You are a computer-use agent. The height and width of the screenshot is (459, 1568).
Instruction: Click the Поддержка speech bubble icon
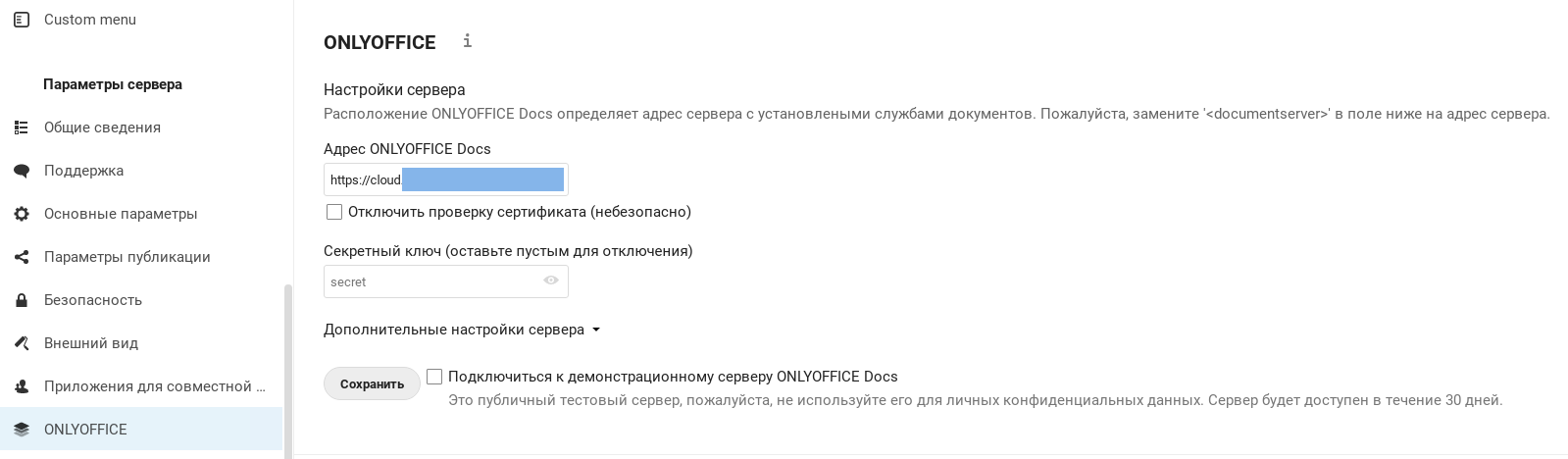point(22,171)
